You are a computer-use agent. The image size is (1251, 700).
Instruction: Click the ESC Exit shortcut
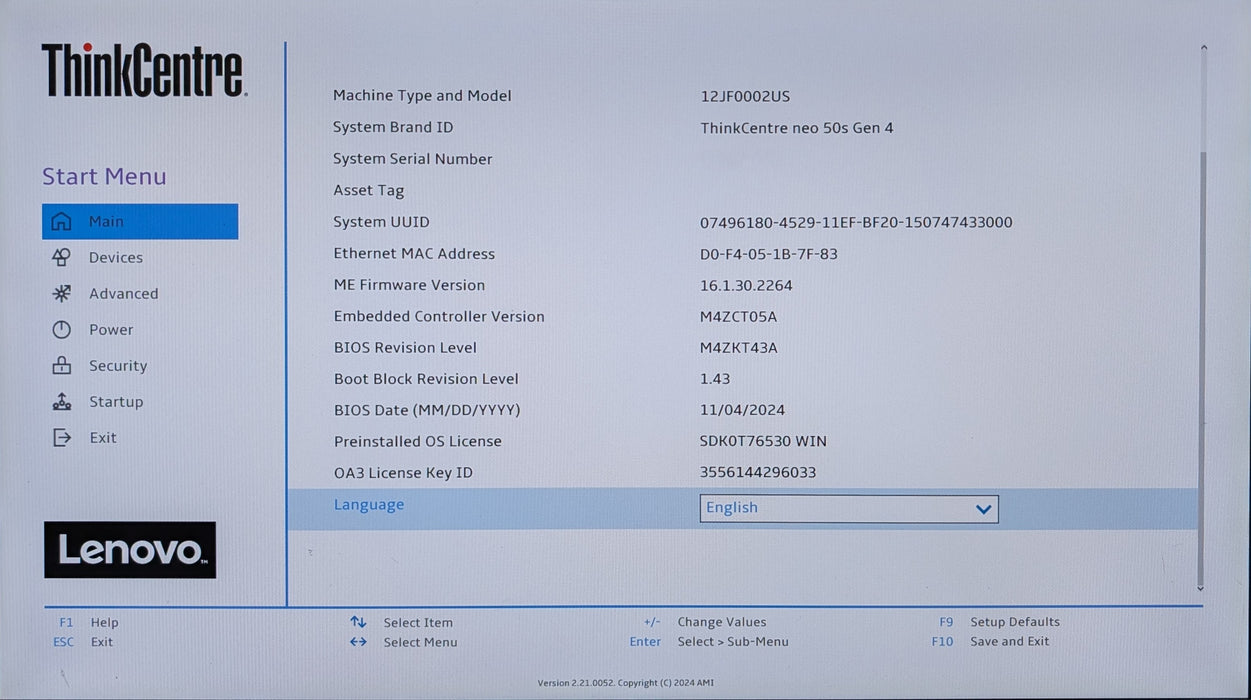(83, 642)
